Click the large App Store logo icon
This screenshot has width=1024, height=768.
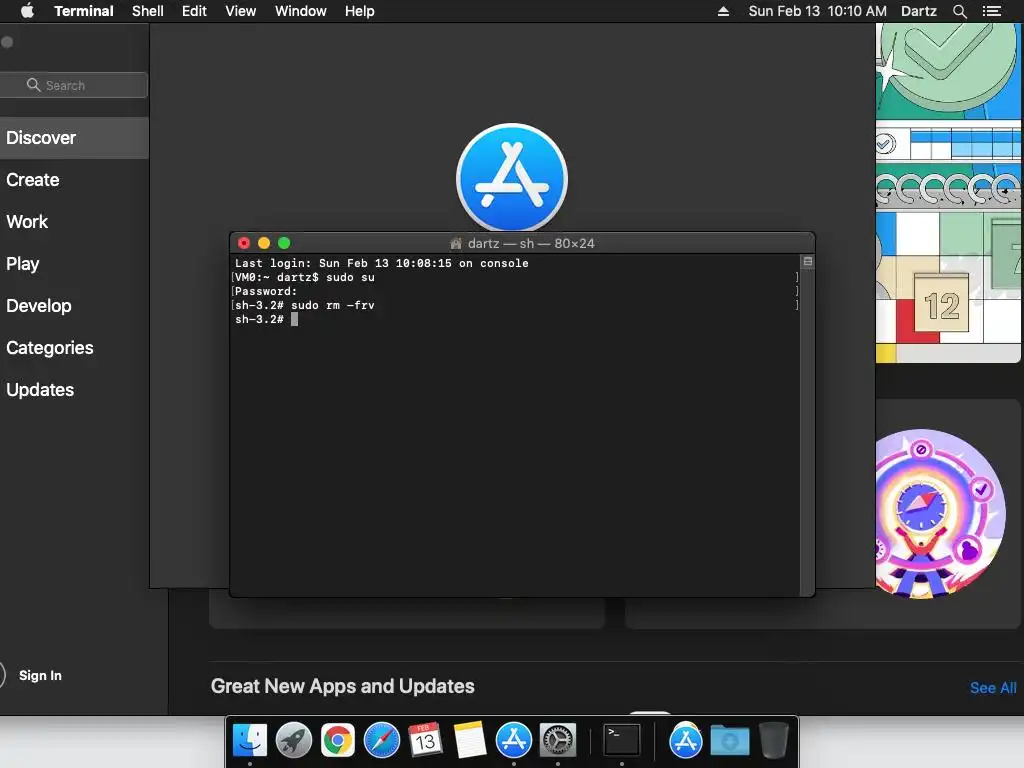pyautogui.click(x=512, y=178)
